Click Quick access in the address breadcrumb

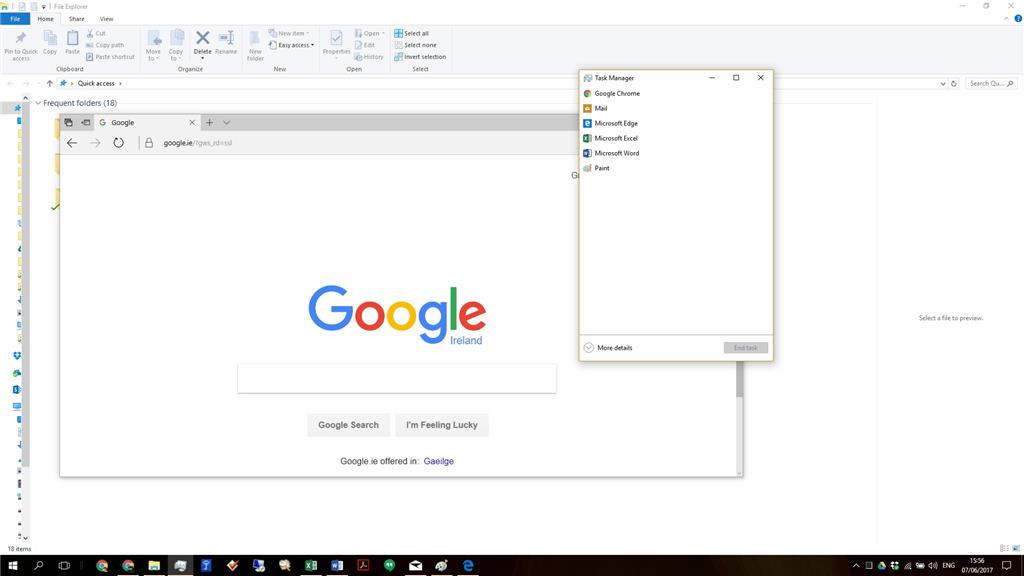(95, 84)
